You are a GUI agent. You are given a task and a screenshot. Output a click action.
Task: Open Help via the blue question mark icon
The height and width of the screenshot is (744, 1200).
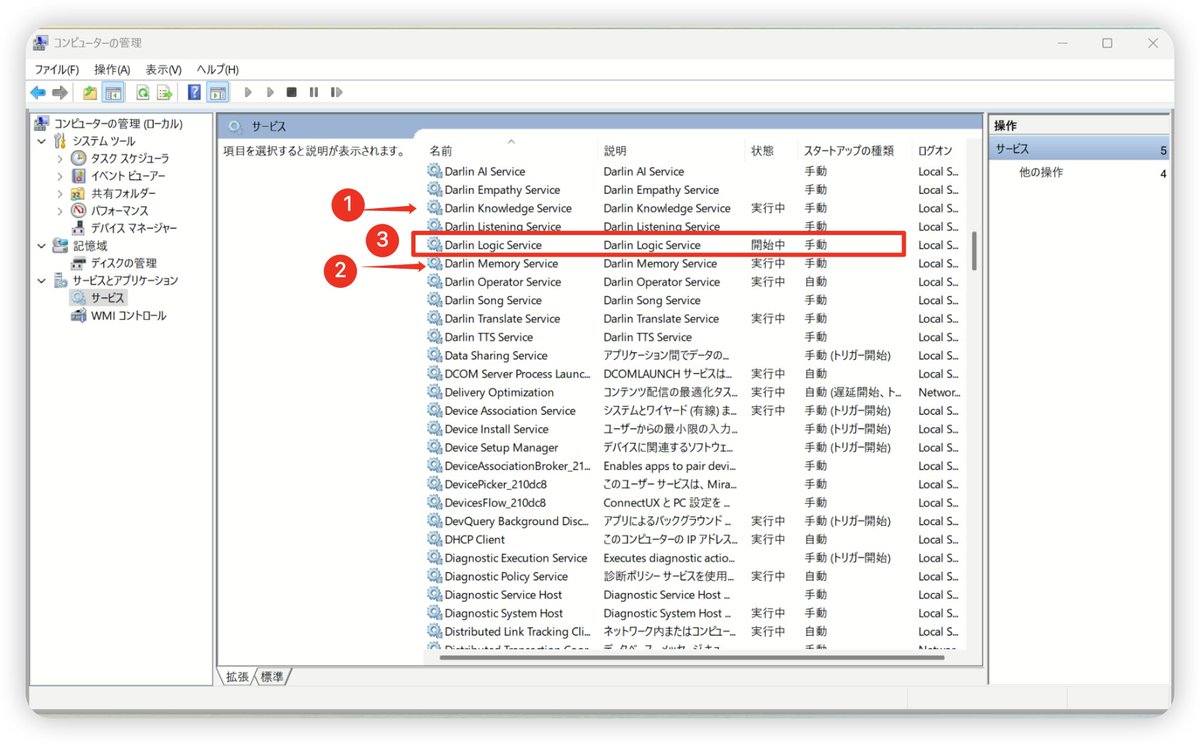pyautogui.click(x=194, y=92)
